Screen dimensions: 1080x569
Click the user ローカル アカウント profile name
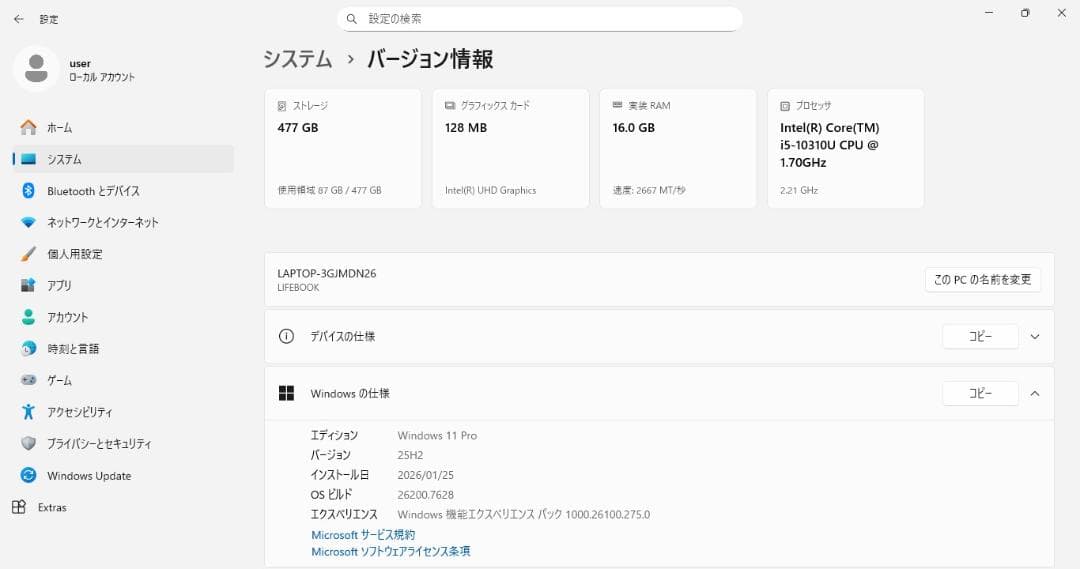(102, 70)
